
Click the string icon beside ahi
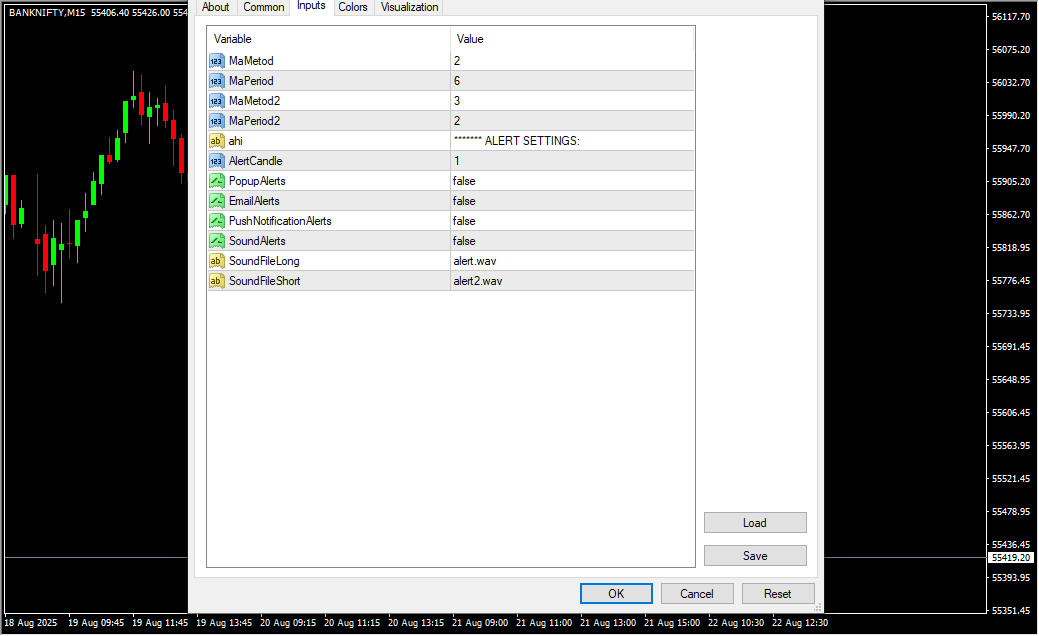tap(216, 141)
